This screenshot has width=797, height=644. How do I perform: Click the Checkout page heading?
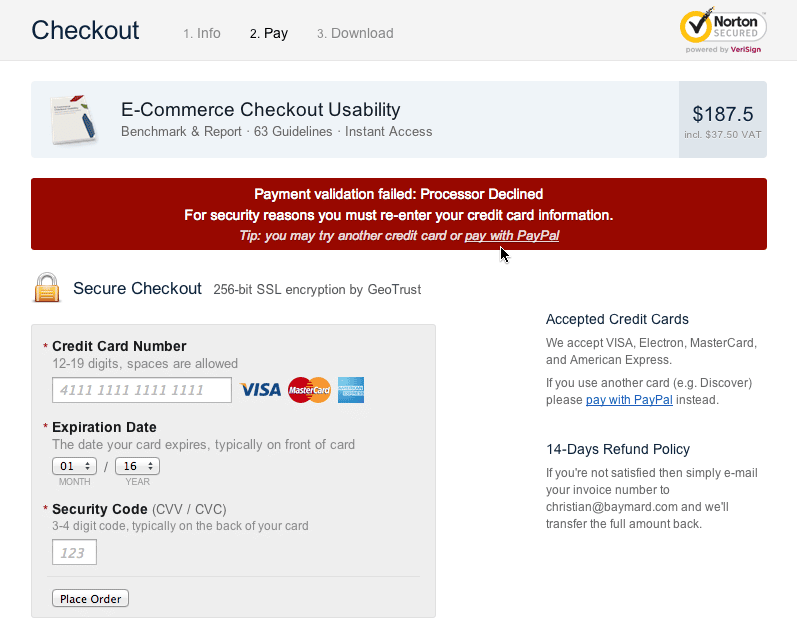(85, 30)
